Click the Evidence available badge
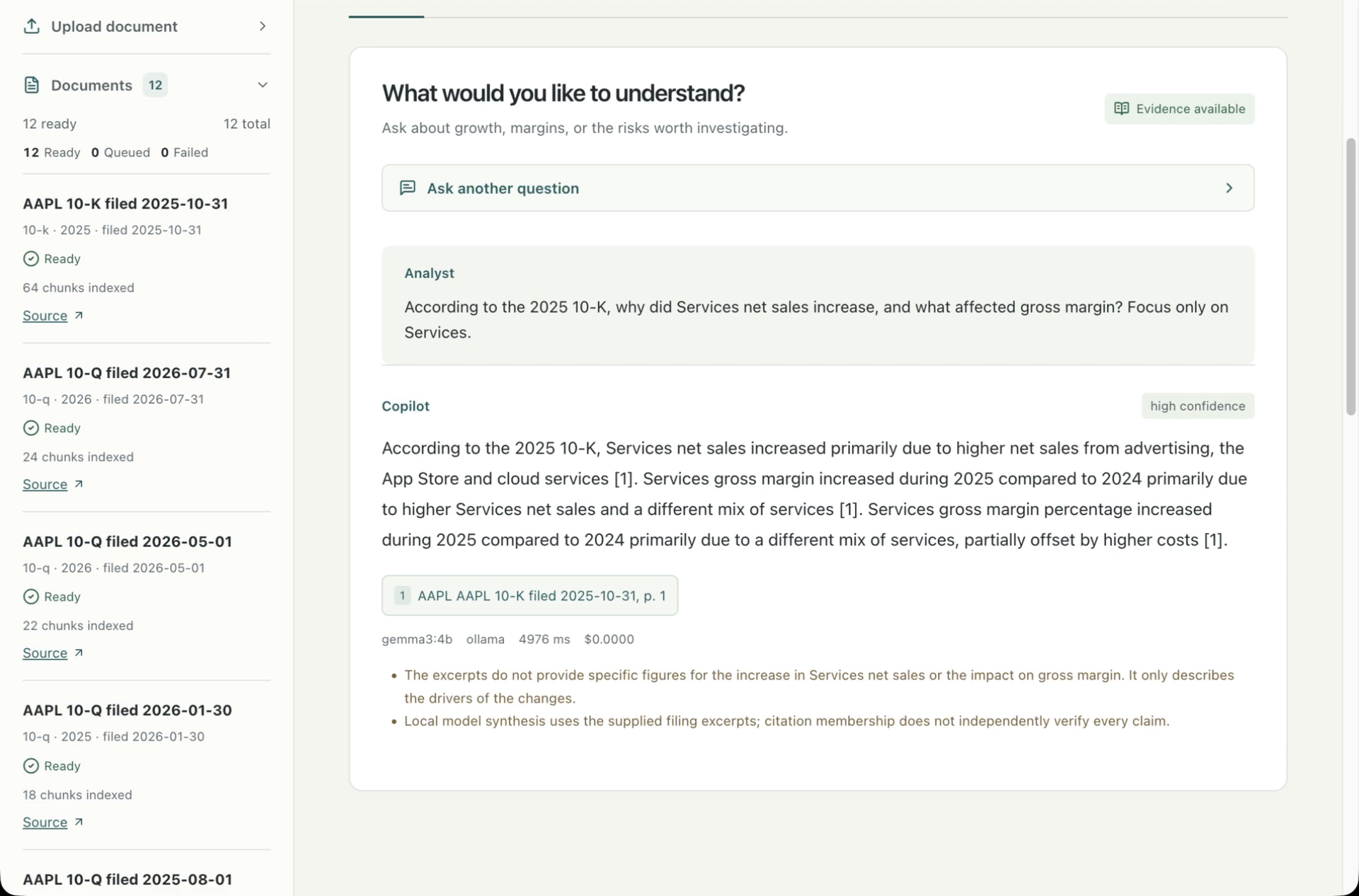 [x=1179, y=109]
